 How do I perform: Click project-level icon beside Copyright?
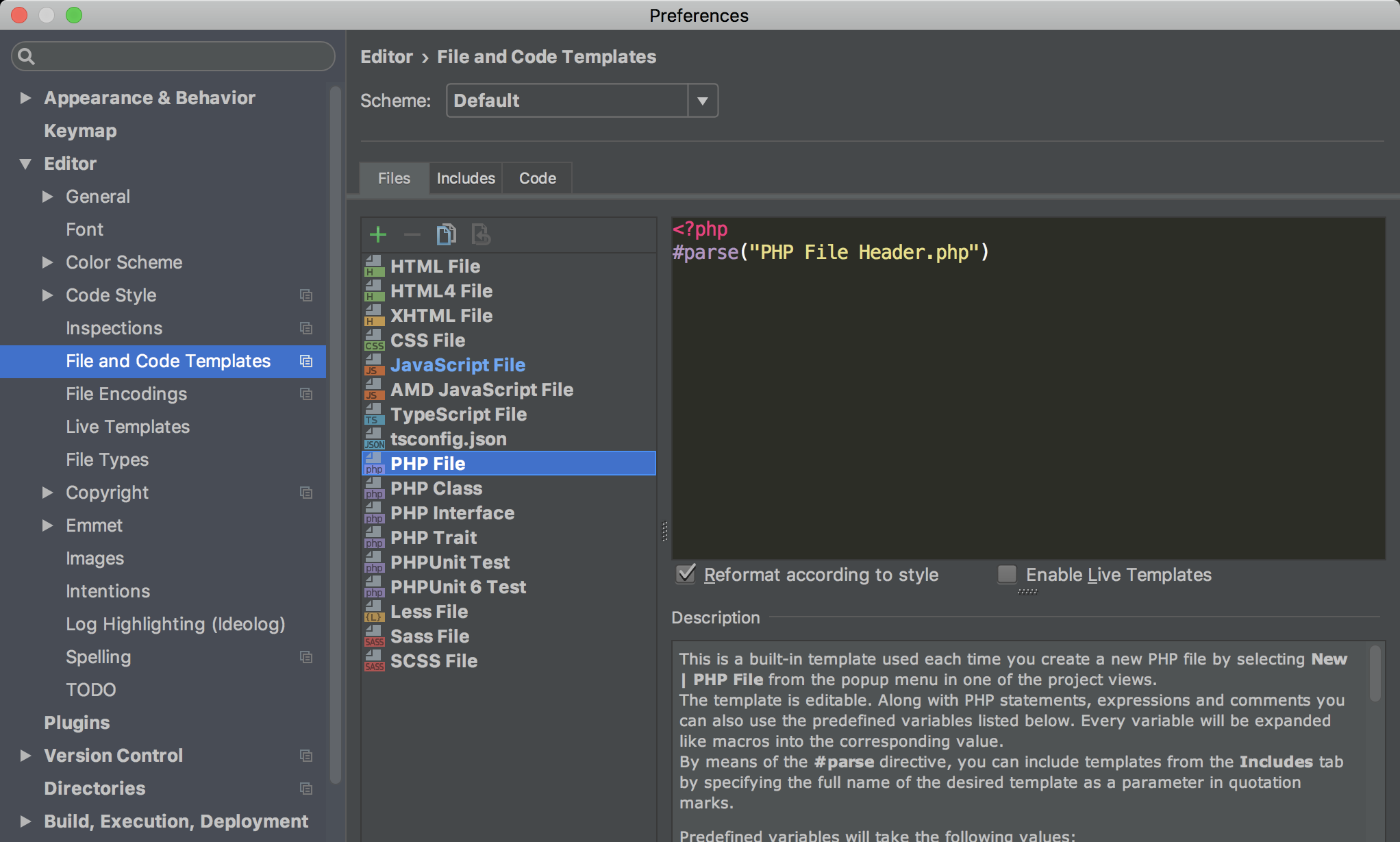(306, 493)
